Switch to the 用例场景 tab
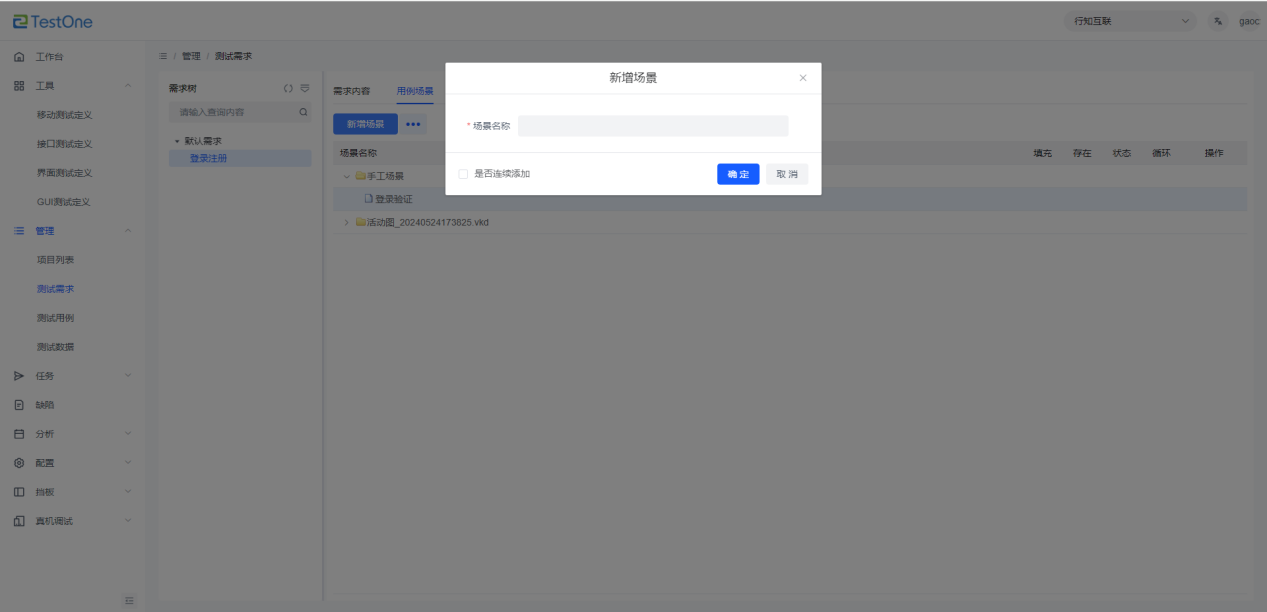This screenshot has width=1267, height=612. tap(415, 91)
